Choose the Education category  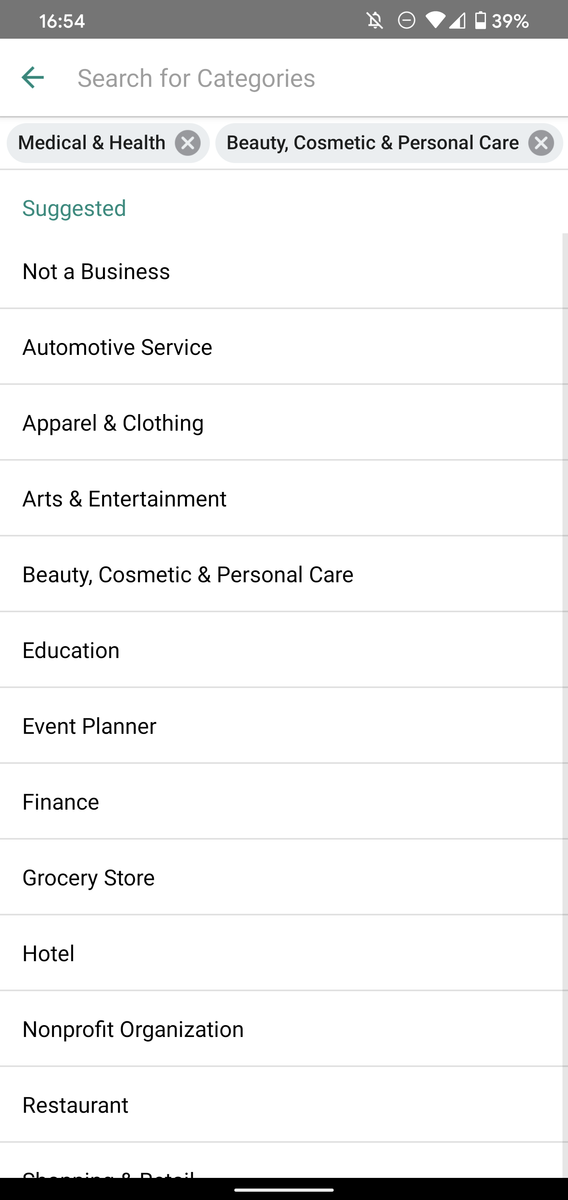(x=284, y=650)
